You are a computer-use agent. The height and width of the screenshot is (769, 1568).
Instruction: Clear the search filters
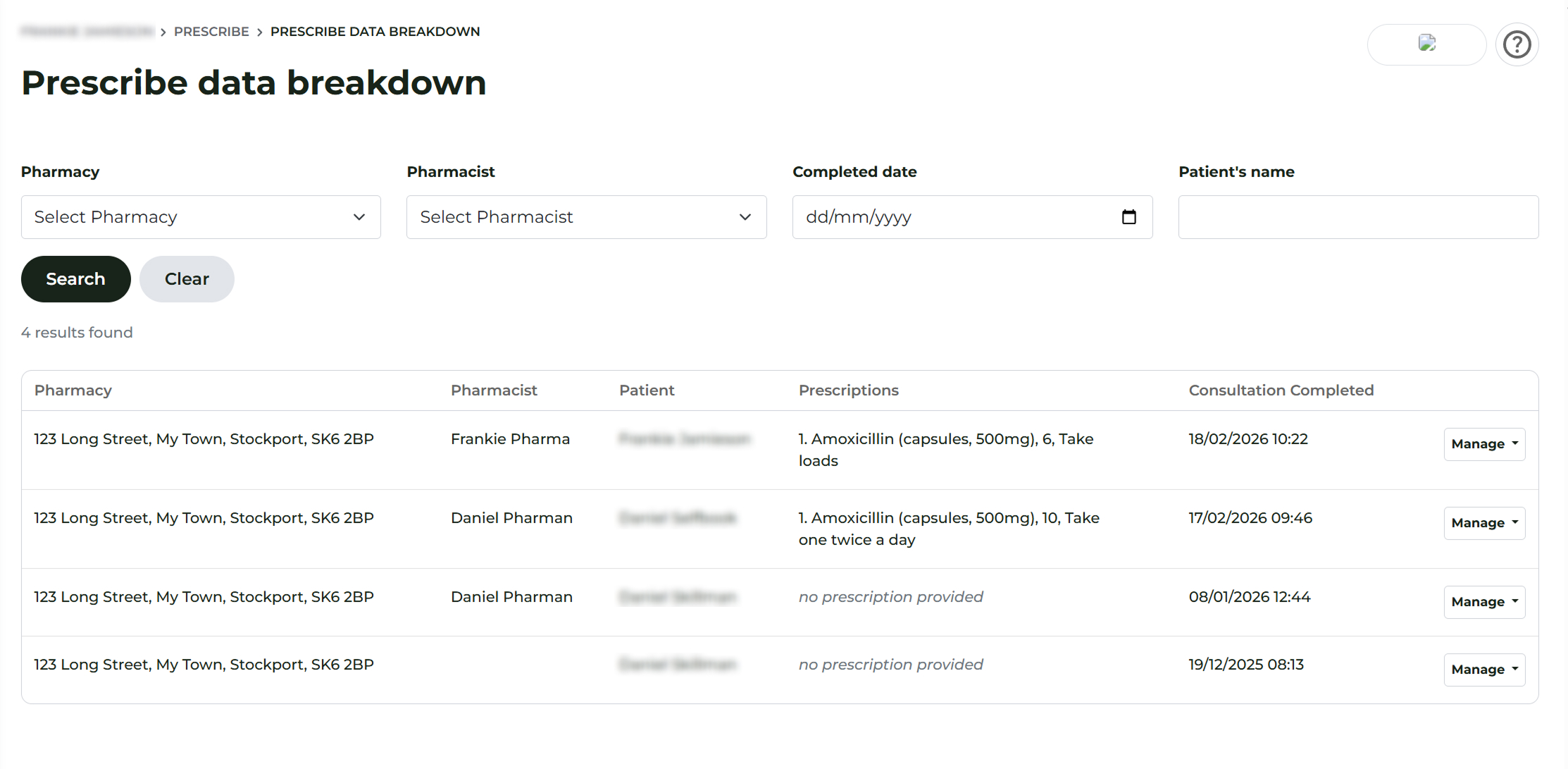[187, 279]
